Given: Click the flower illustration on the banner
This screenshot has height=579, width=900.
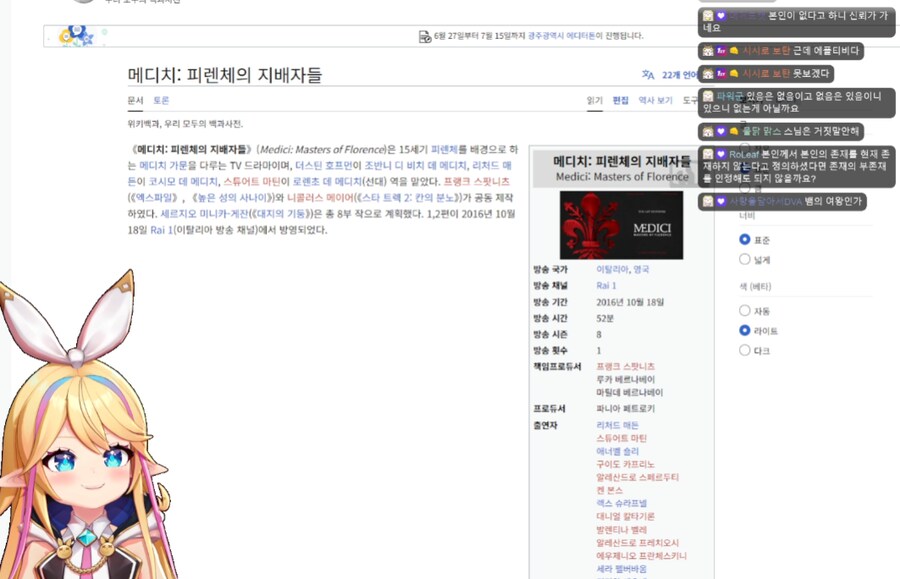Looking at the screenshot, I should pos(76,36).
